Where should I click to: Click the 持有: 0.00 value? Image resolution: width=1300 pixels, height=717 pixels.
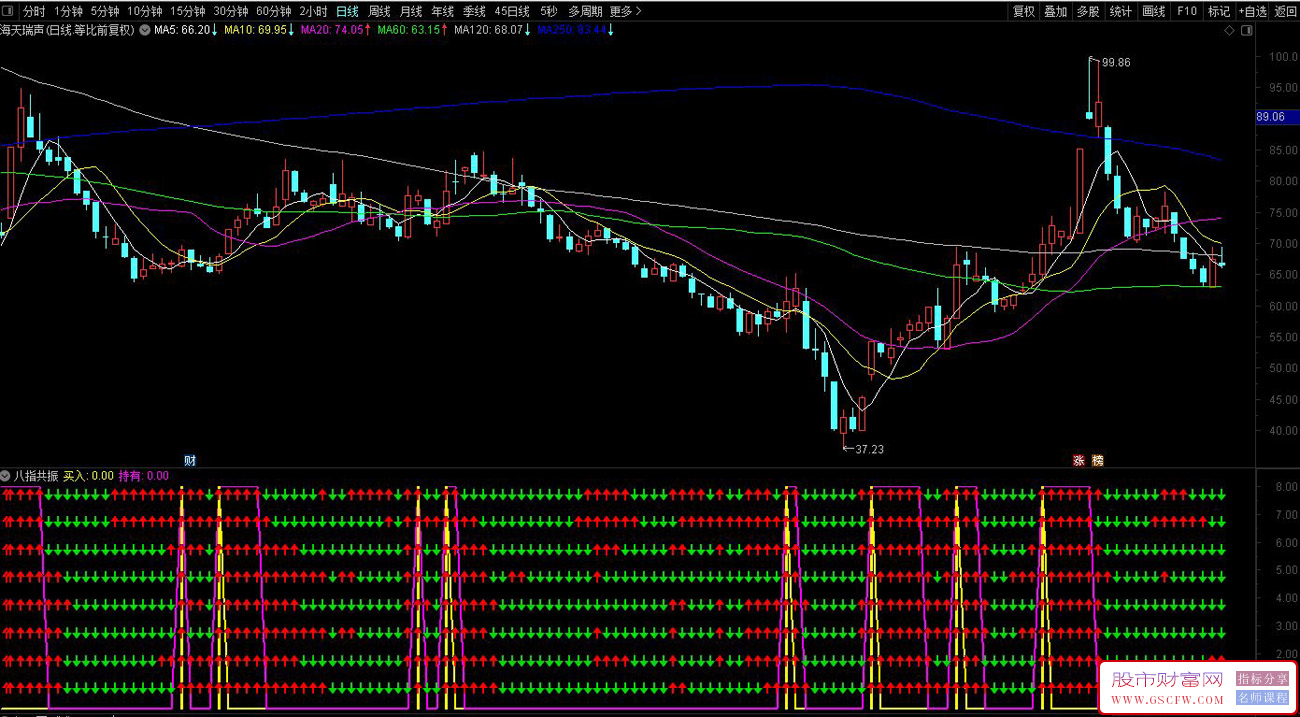tap(144, 476)
